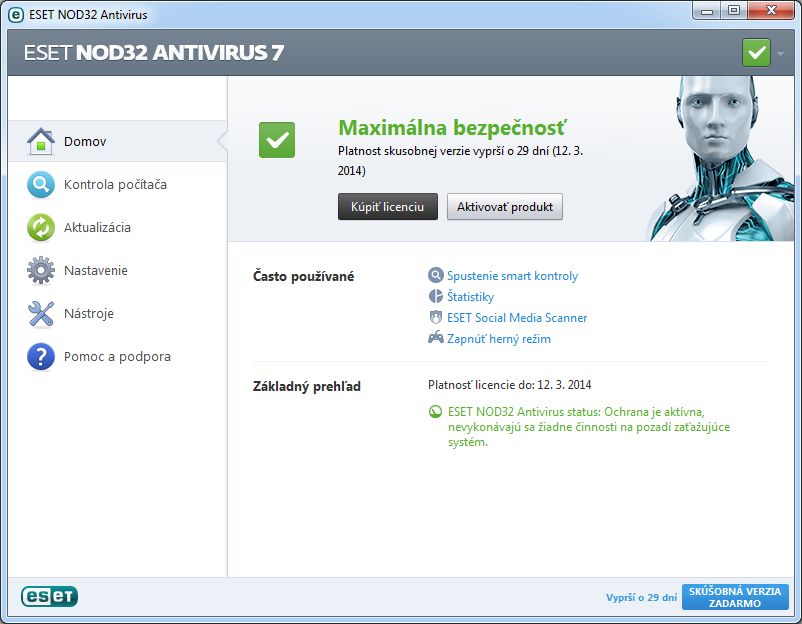Viewport: 802px width, 624px height.
Task: Click 'Platnosť licencie do: 12. 3. 2014'
Action: tap(509, 385)
